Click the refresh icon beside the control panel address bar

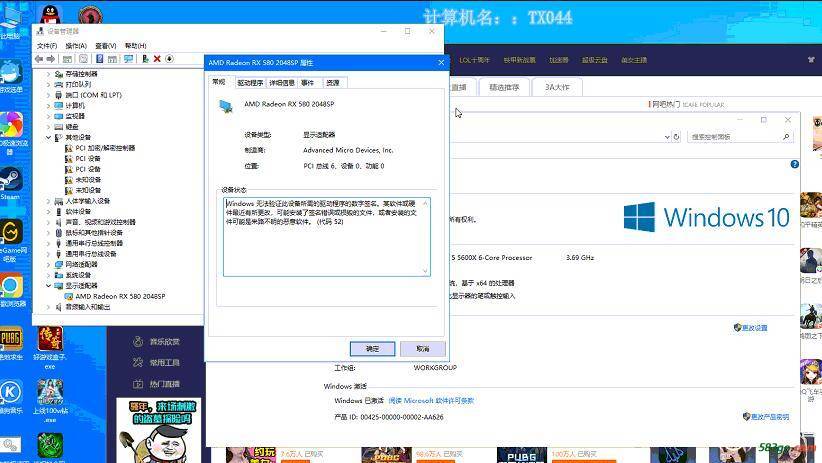tap(676, 137)
